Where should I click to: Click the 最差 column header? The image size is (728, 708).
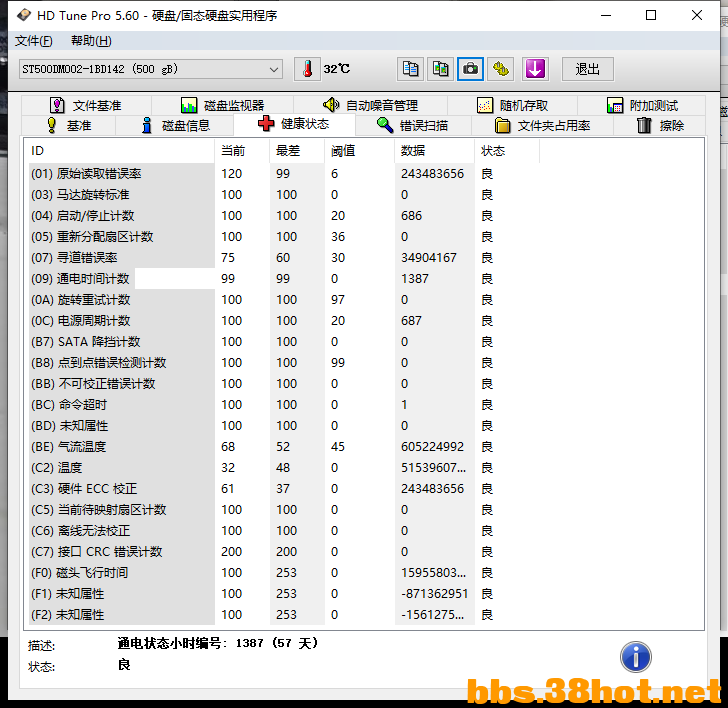click(x=297, y=151)
